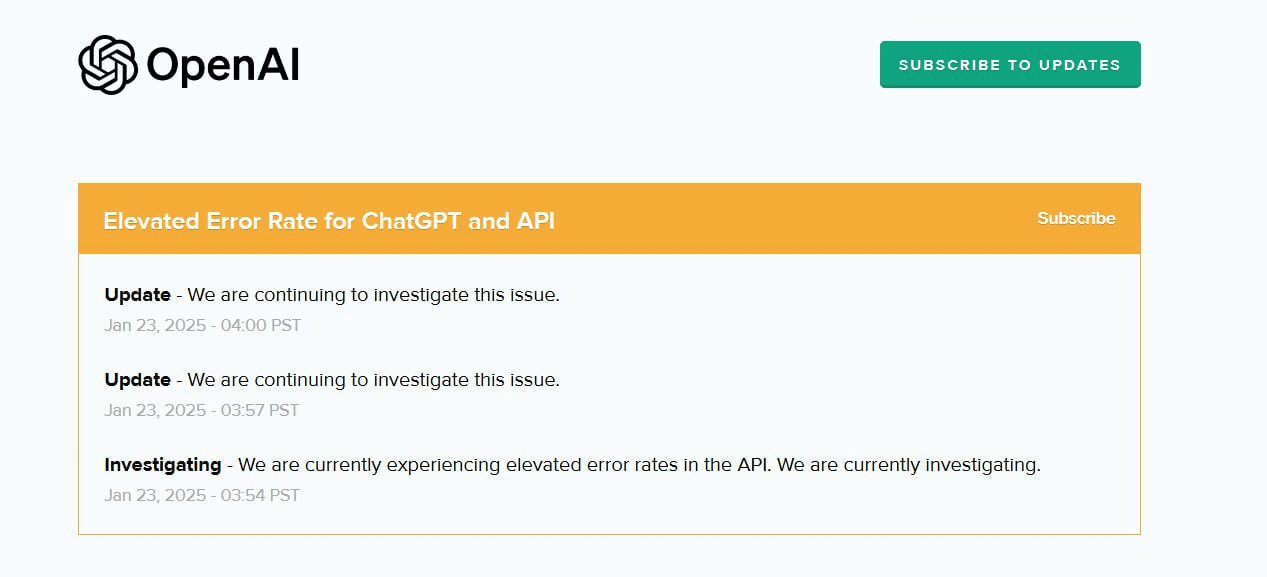1267x577 pixels.
Task: Select the Update label posted at 04:00
Action: click(137, 295)
